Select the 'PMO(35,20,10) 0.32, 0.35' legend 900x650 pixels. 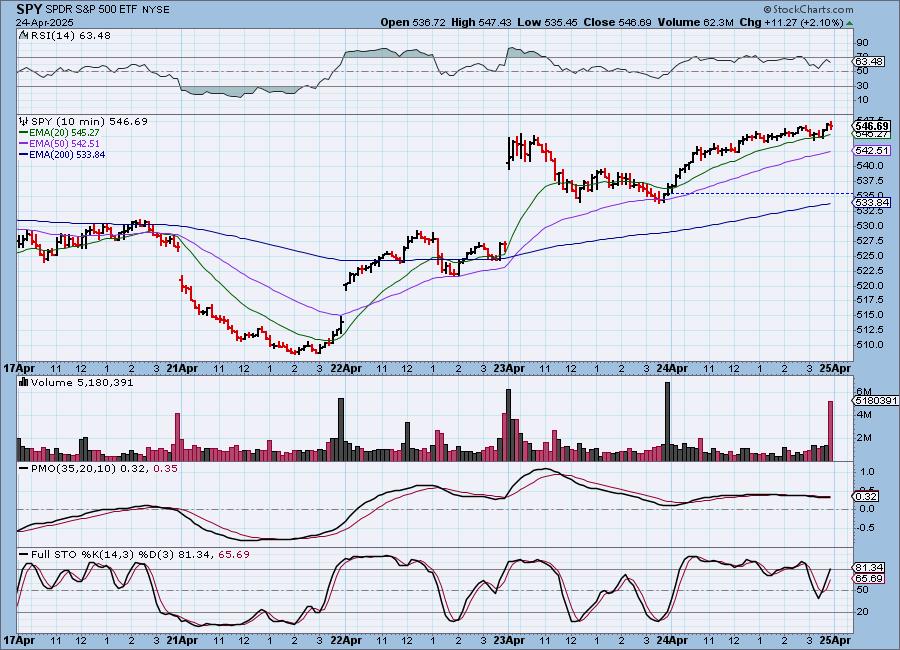pyautogui.click(x=104, y=469)
